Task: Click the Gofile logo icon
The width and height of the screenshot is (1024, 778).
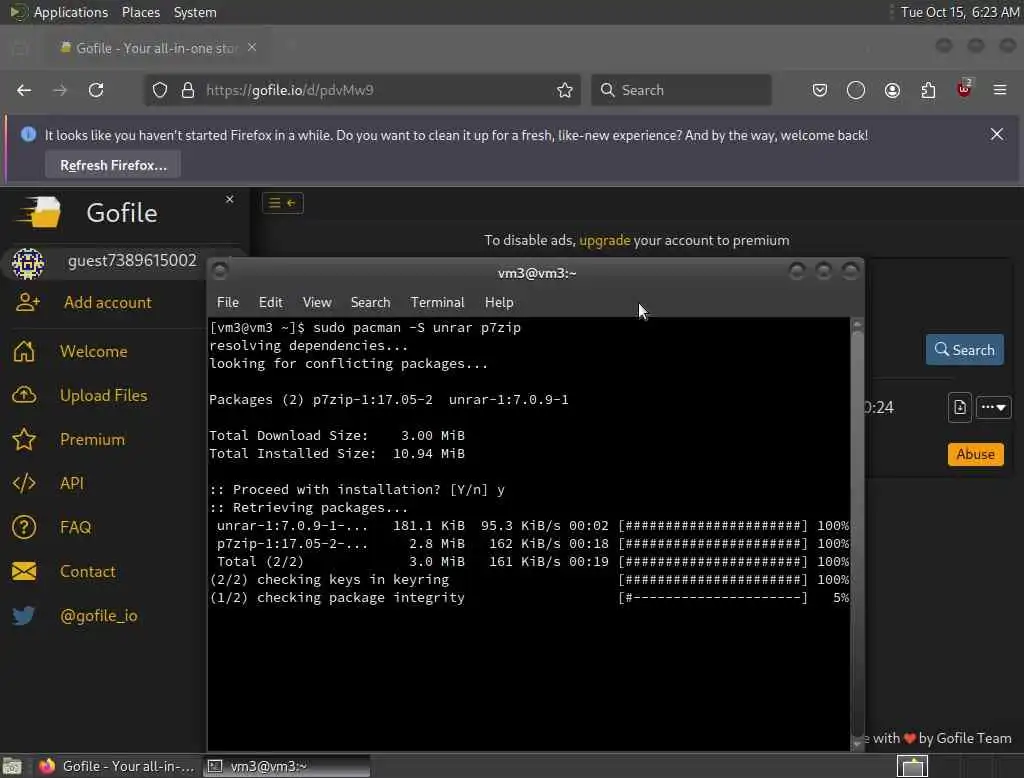Action: pos(39,212)
